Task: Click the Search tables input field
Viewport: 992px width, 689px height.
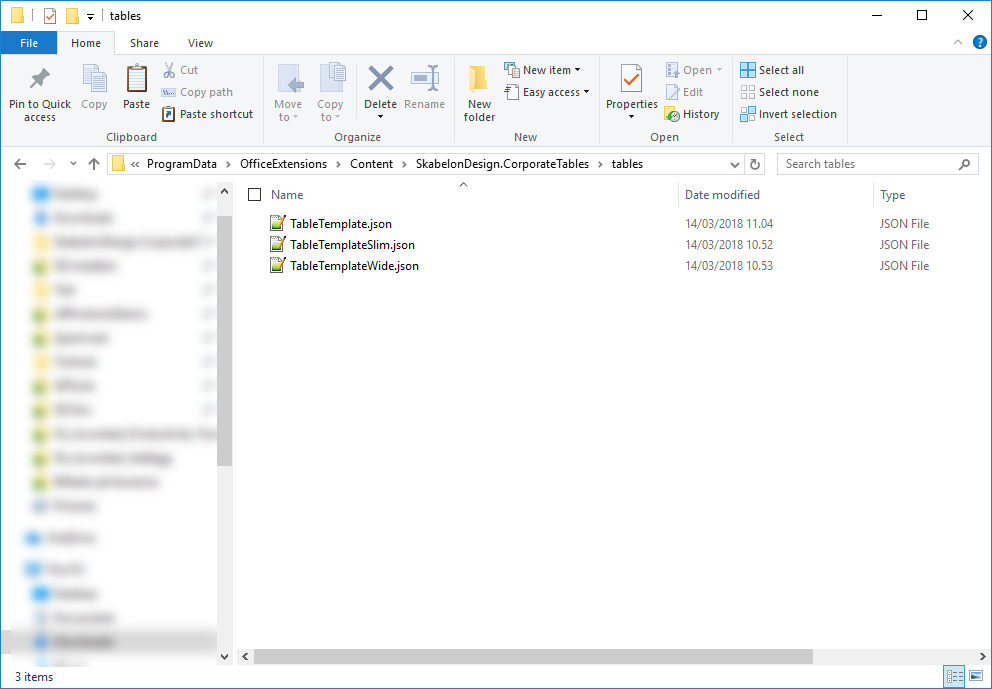Action: (x=877, y=164)
